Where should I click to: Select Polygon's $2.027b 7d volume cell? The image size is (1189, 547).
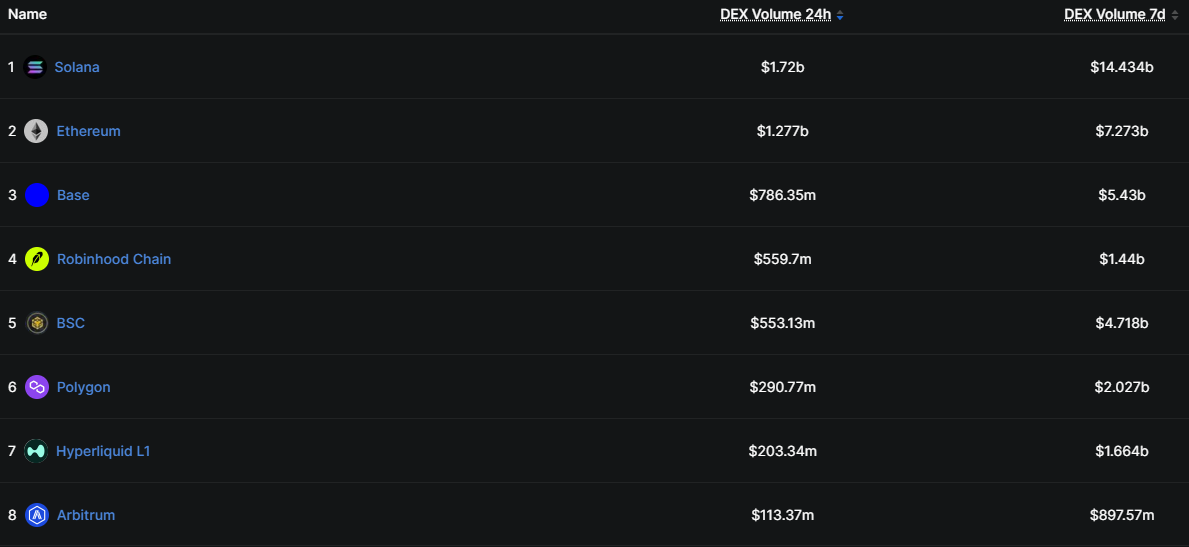click(x=1122, y=388)
